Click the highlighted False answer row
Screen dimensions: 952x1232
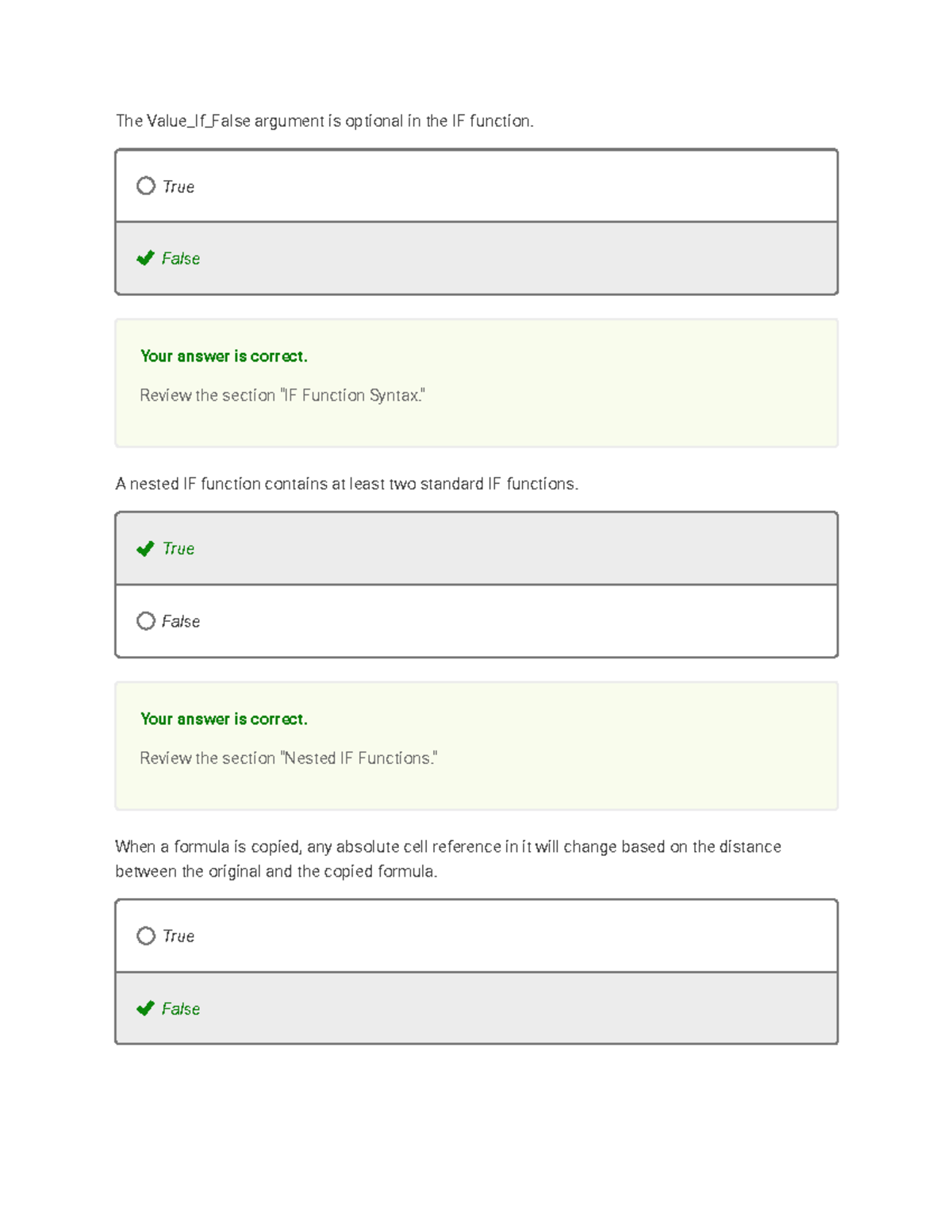tap(476, 257)
